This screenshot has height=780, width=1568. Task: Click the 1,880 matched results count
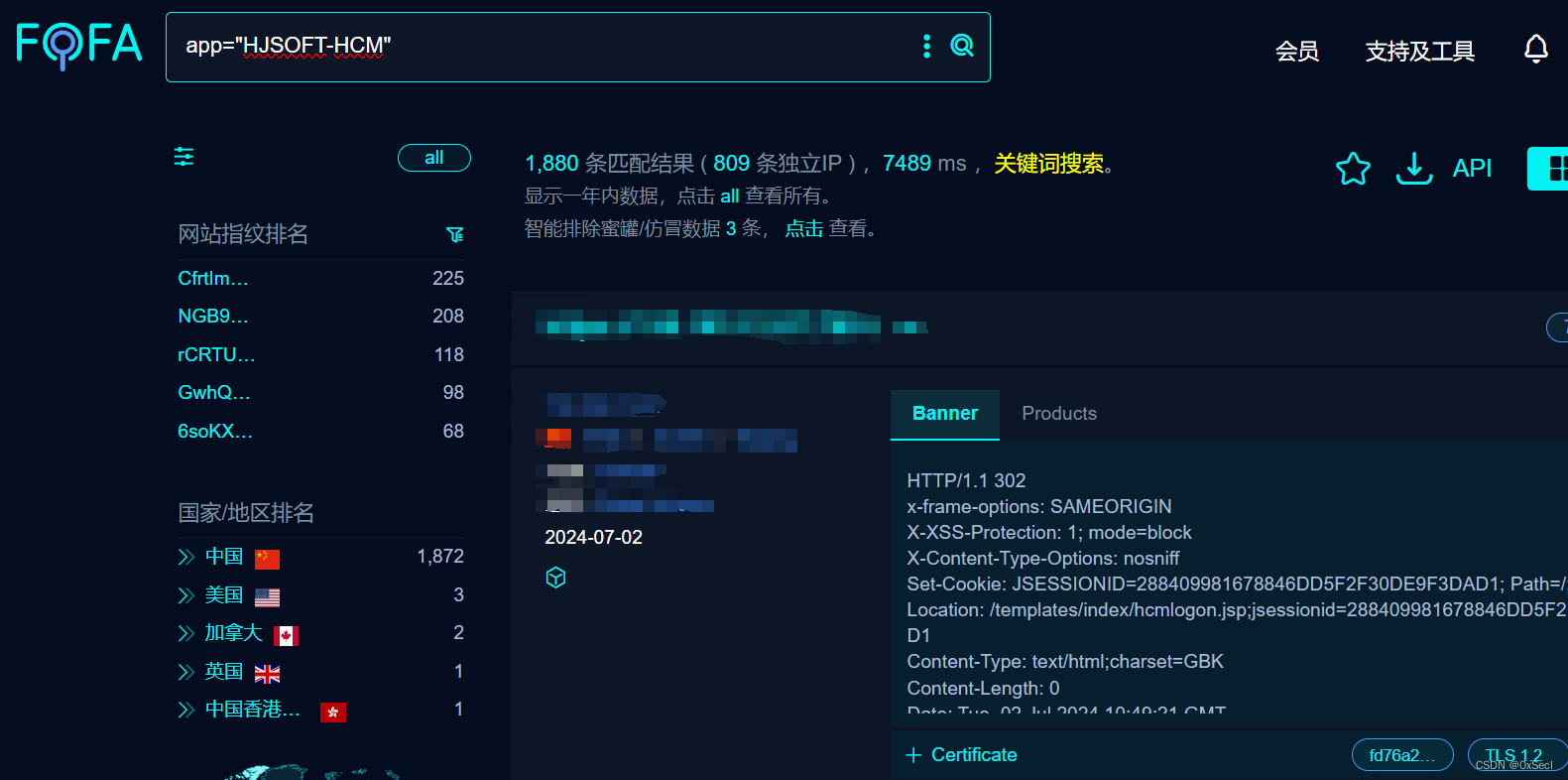pos(551,164)
